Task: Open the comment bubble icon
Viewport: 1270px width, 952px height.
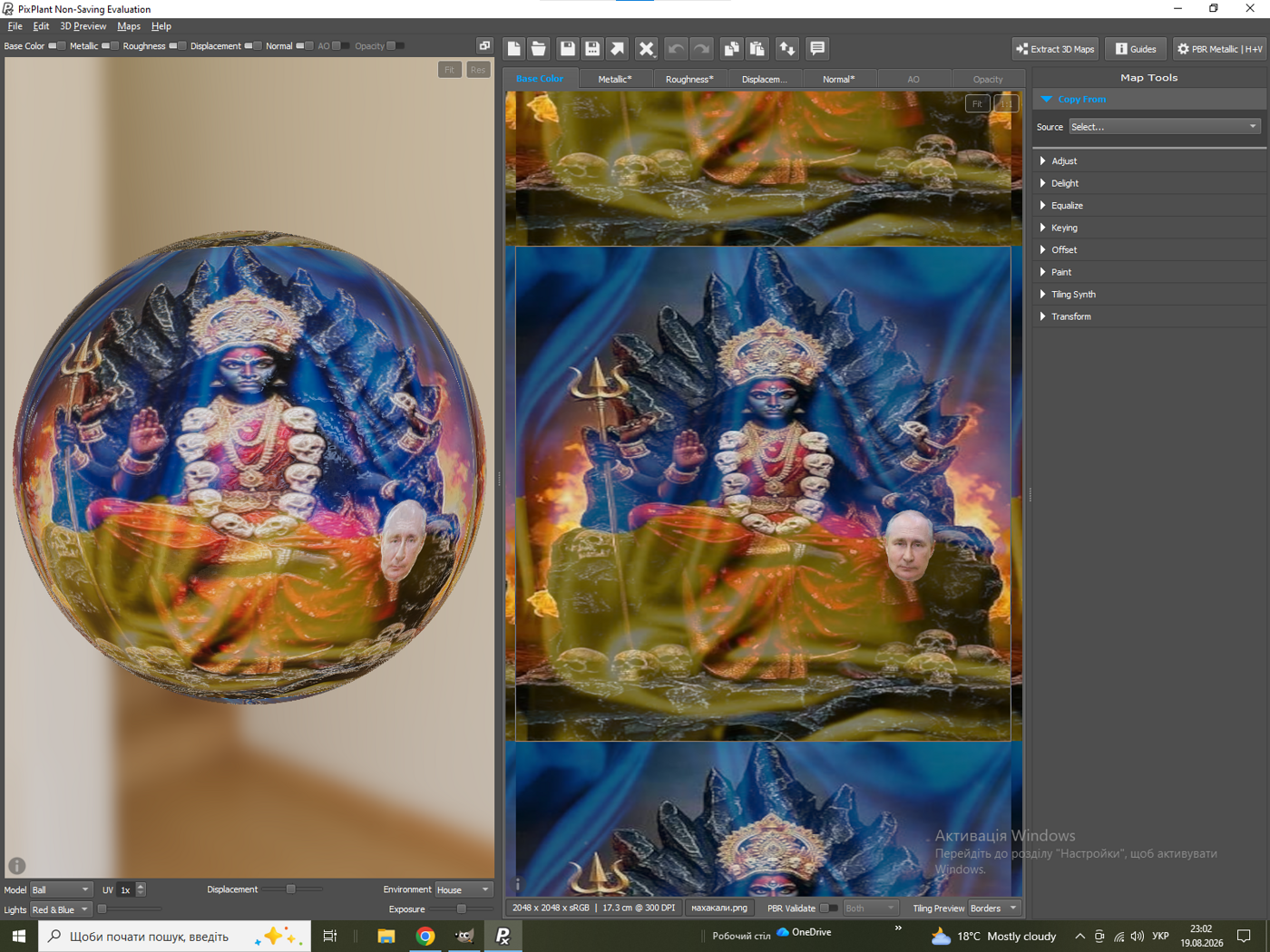Action: click(817, 49)
